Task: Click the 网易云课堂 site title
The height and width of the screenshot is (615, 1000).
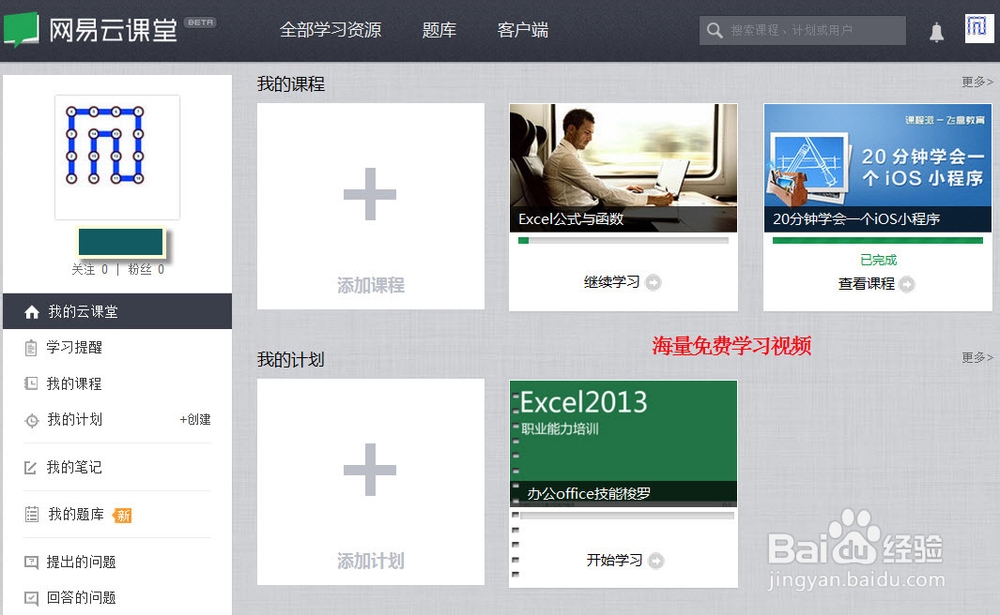Action: [113, 30]
